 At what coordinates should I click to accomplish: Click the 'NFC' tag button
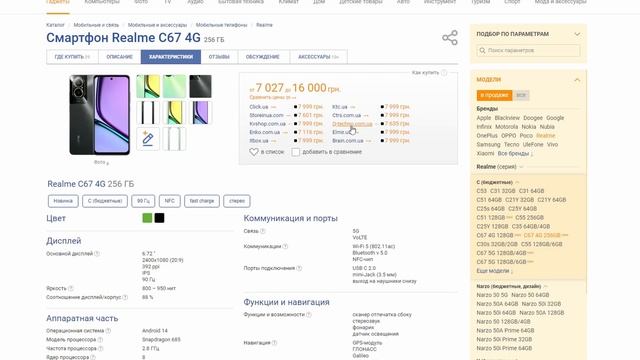pyautogui.click(x=169, y=201)
